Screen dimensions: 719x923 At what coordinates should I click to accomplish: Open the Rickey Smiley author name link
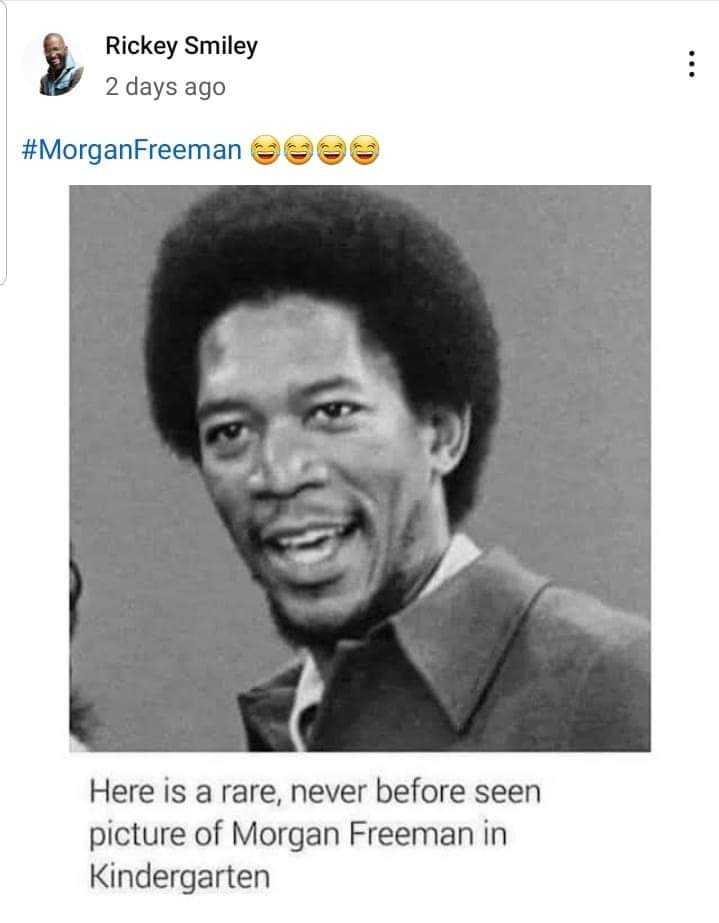[x=181, y=46]
